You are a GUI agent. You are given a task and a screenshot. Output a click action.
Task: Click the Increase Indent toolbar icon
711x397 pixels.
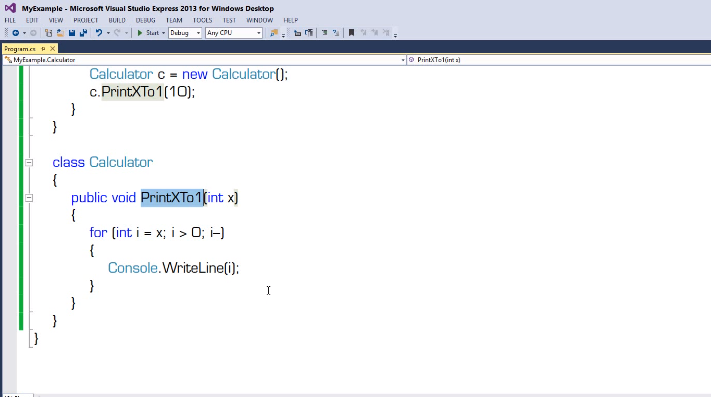[336, 33]
